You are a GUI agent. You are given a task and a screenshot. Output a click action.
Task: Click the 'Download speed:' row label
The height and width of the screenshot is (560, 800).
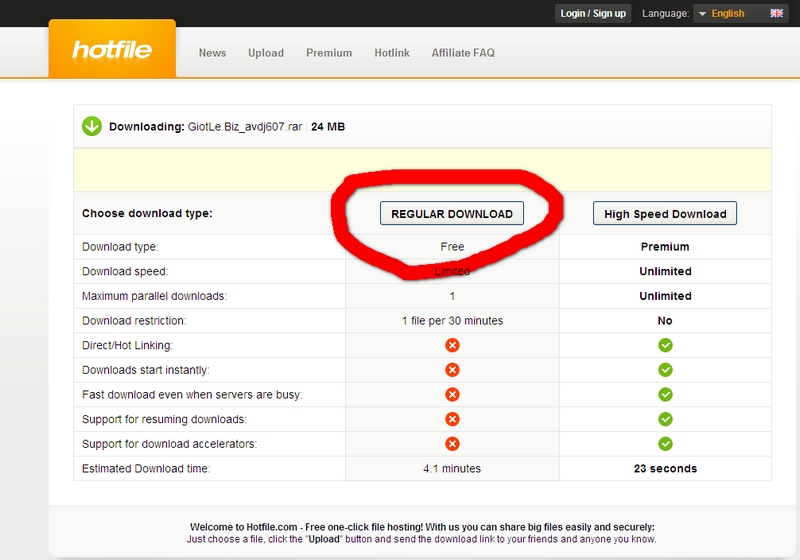[125, 271]
